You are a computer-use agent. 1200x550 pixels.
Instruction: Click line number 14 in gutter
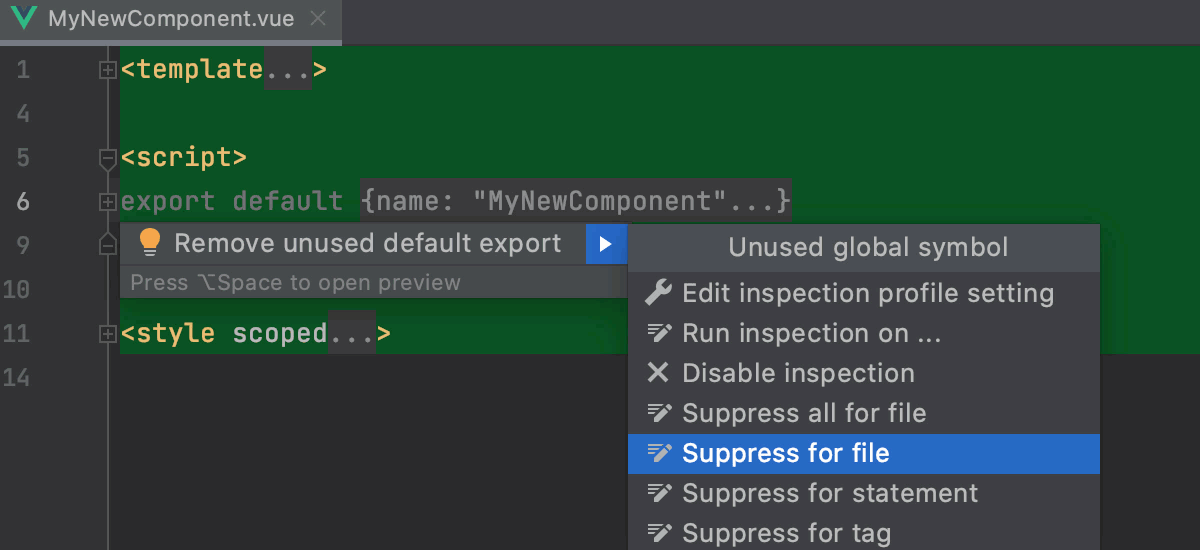(17, 378)
